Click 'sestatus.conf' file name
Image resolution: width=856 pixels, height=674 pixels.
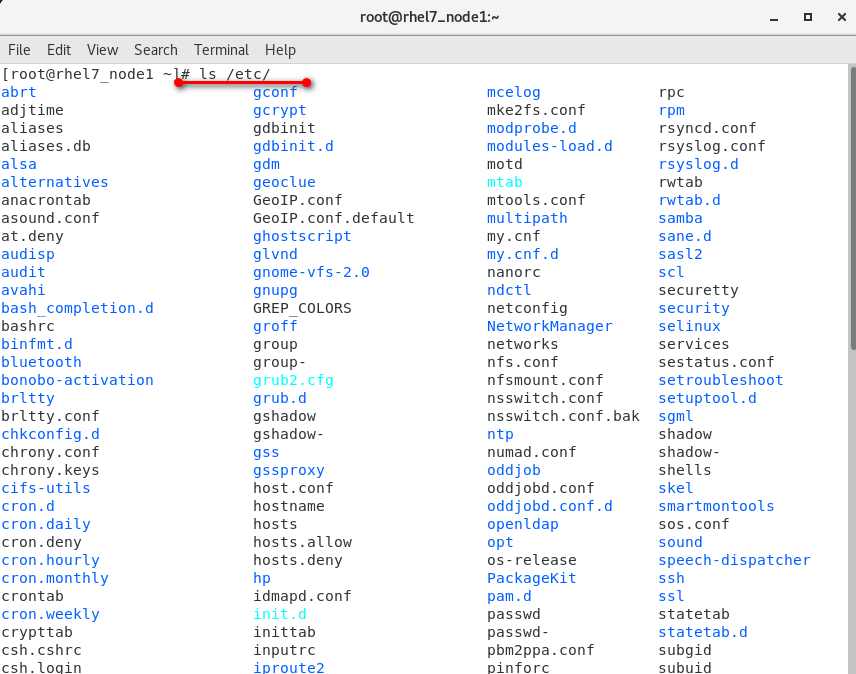pos(716,362)
